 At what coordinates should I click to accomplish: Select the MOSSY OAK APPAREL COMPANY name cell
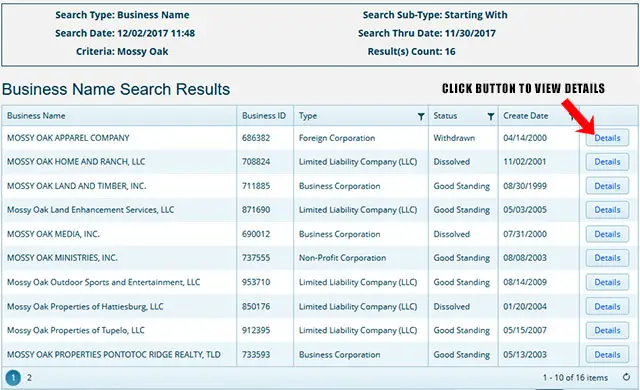click(x=68, y=138)
